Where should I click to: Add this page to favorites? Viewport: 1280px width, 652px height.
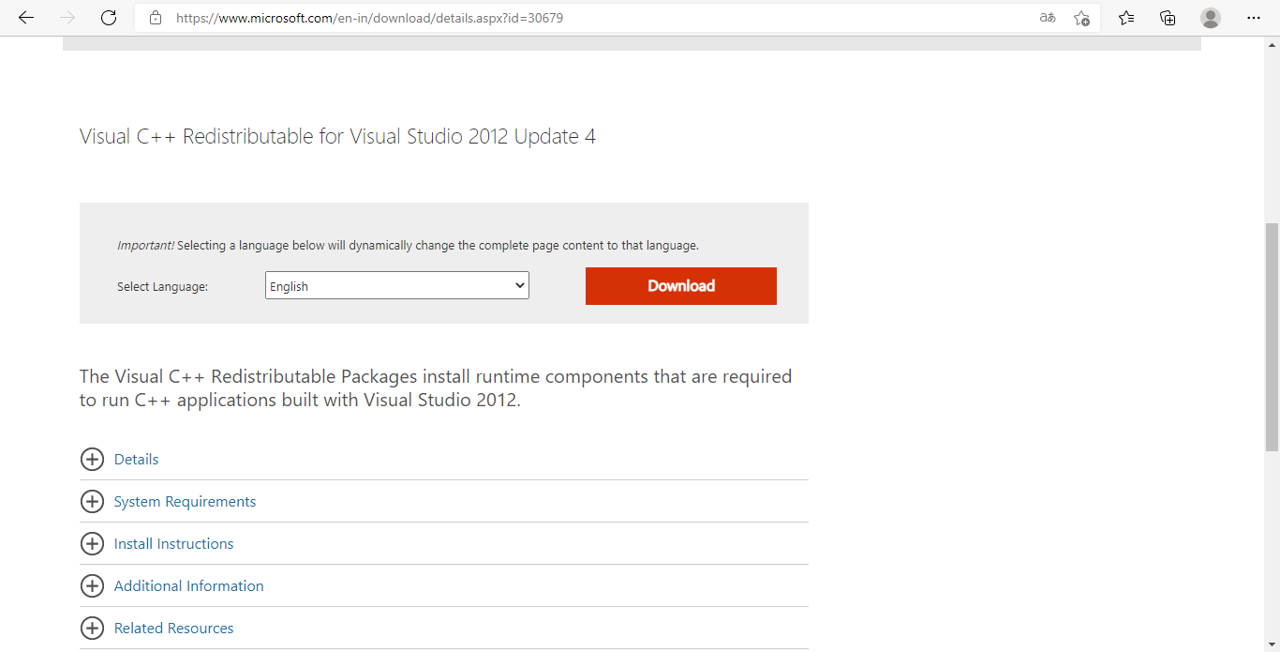pos(1081,18)
